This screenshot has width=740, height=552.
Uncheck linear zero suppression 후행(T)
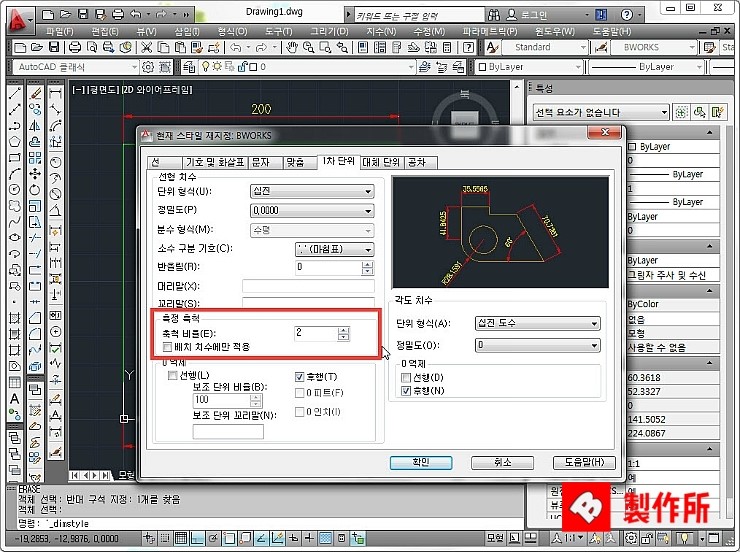click(x=299, y=376)
